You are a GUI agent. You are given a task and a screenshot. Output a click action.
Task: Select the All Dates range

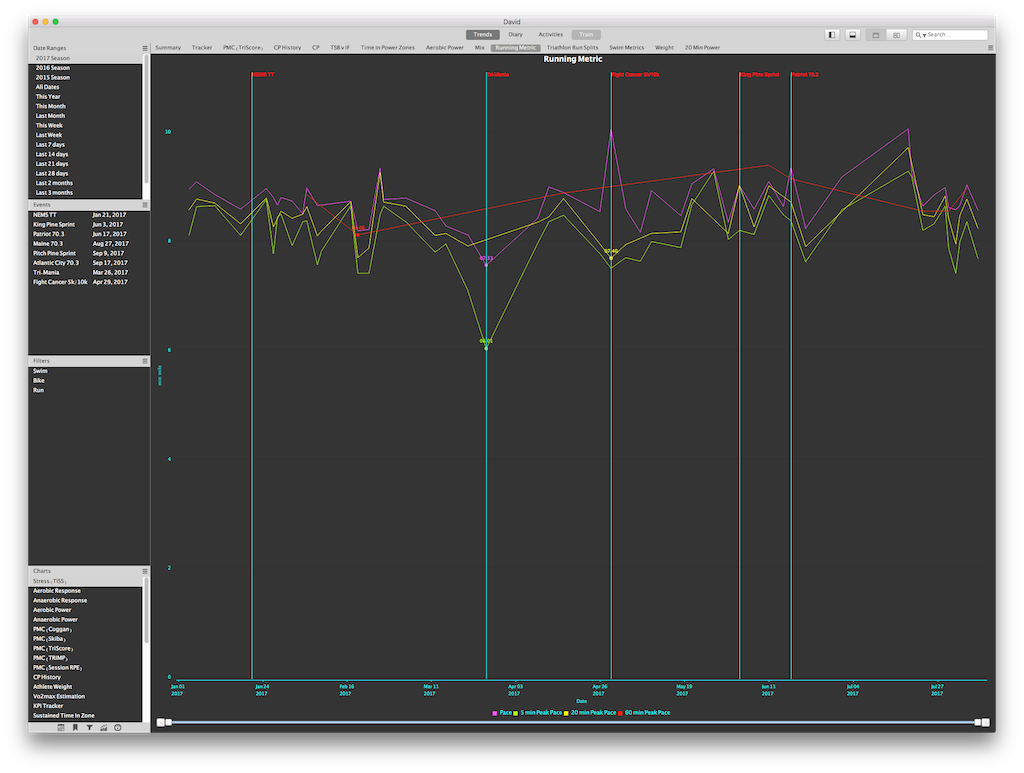pyautogui.click(x=85, y=87)
